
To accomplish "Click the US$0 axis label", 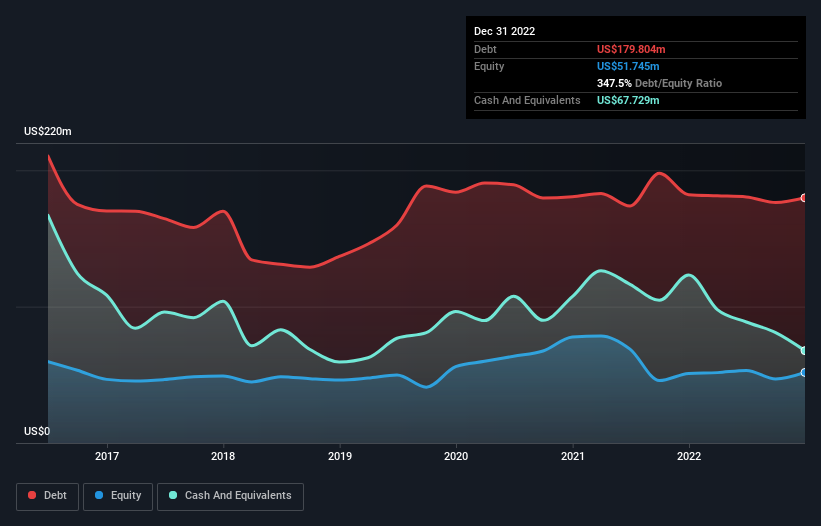I will tap(37, 431).
